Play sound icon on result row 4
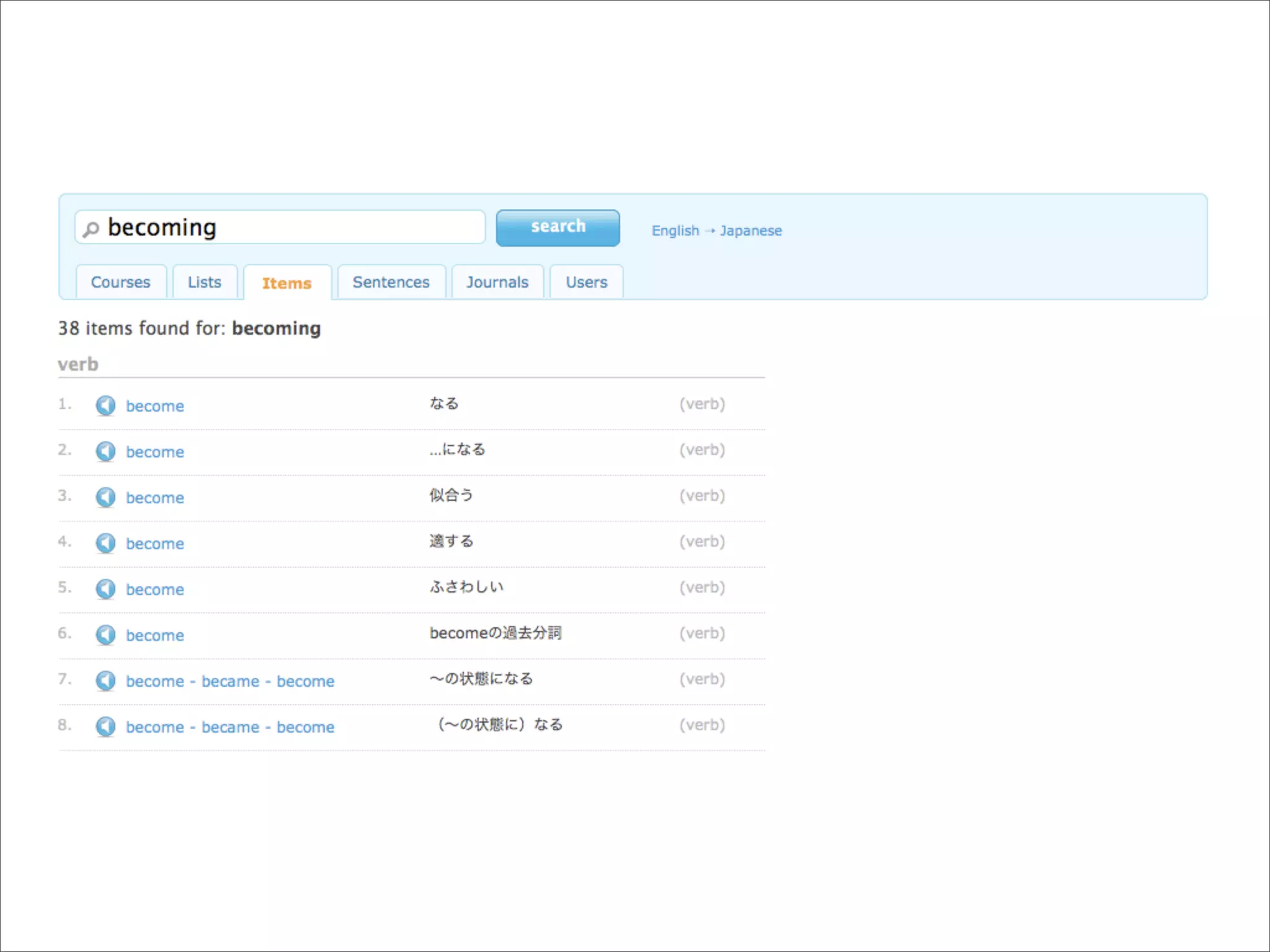Viewport: 1270px width, 952px height. (105, 544)
